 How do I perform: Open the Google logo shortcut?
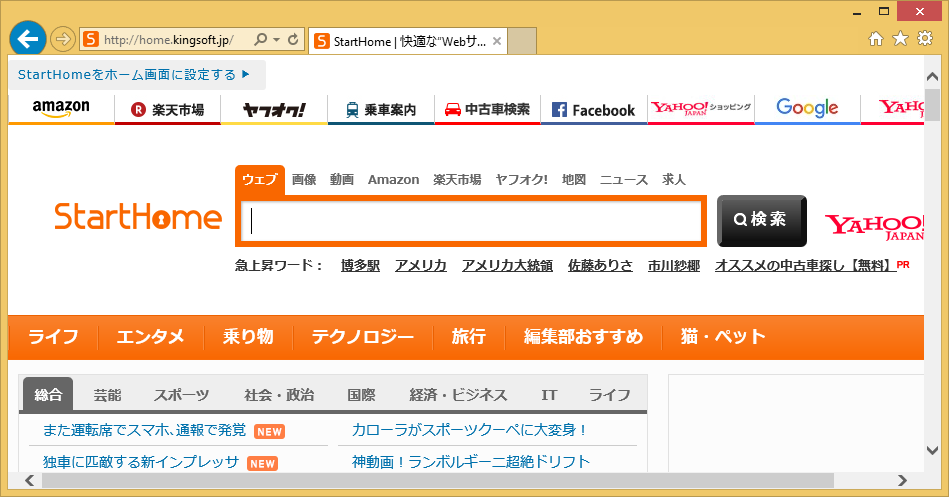(x=807, y=109)
